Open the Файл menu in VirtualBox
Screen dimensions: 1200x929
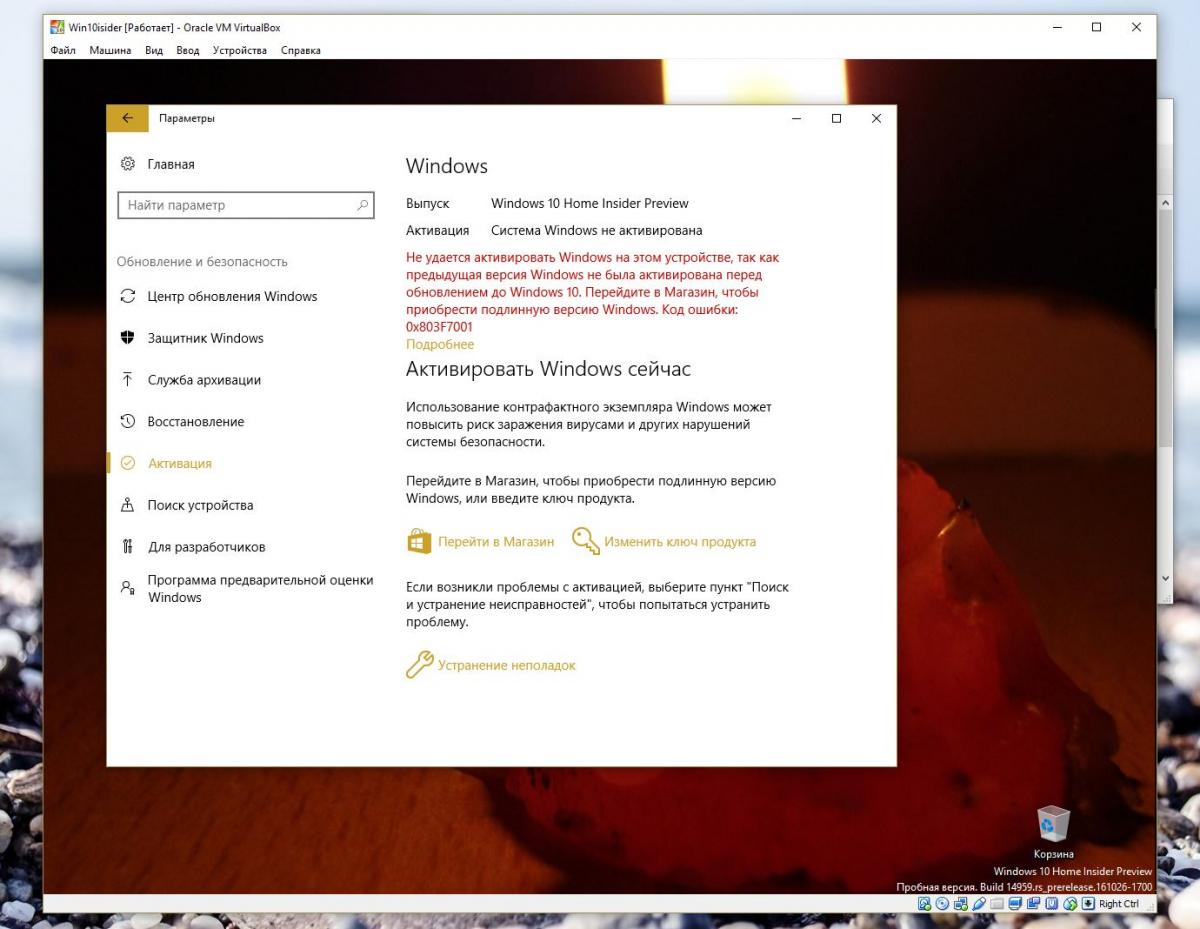(63, 50)
